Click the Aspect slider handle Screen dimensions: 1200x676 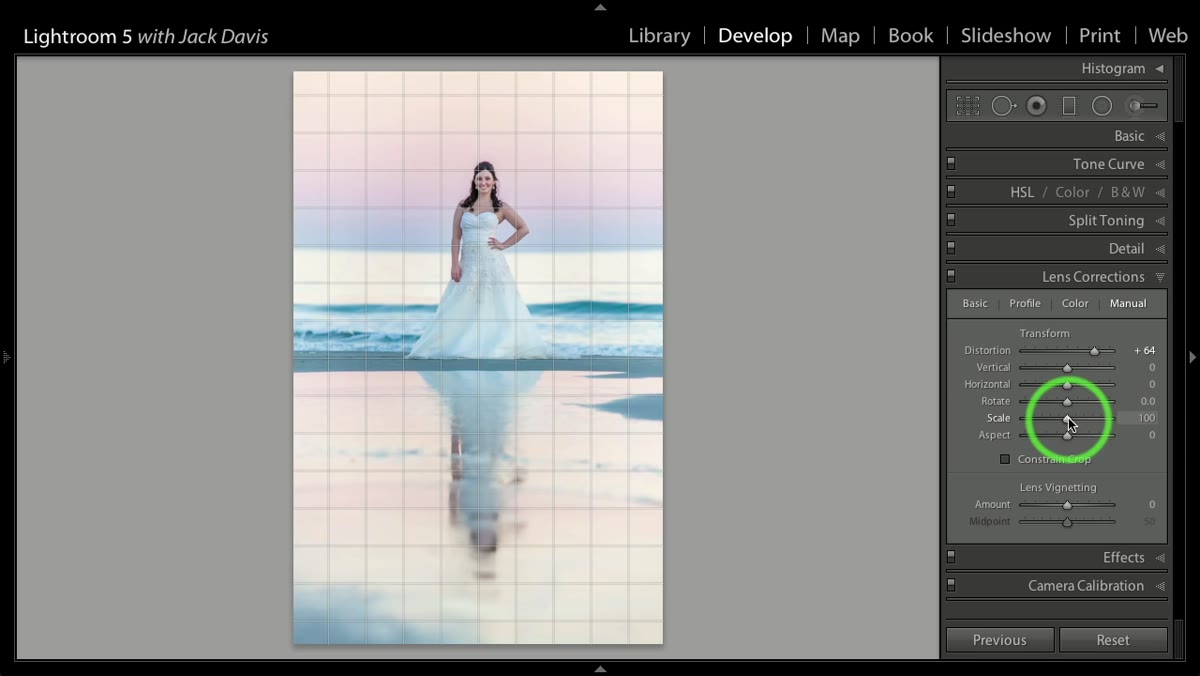[x=1067, y=436]
